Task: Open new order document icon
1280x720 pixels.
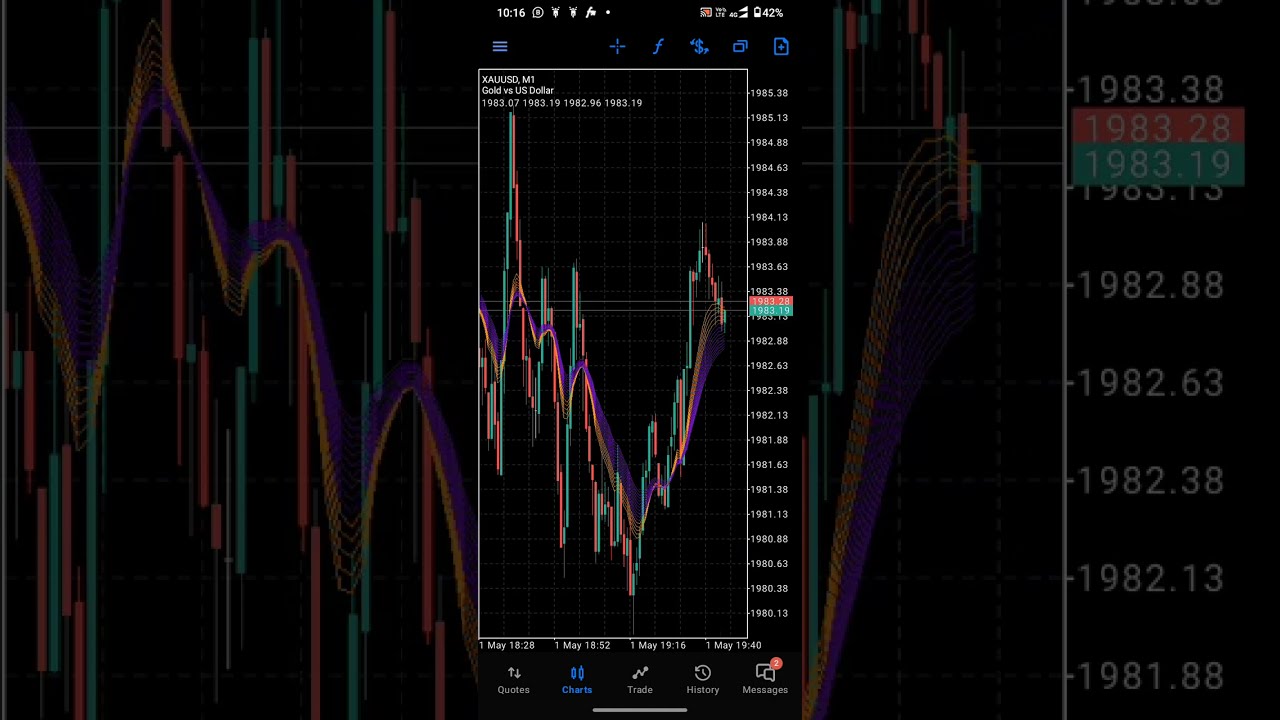Action: (781, 46)
